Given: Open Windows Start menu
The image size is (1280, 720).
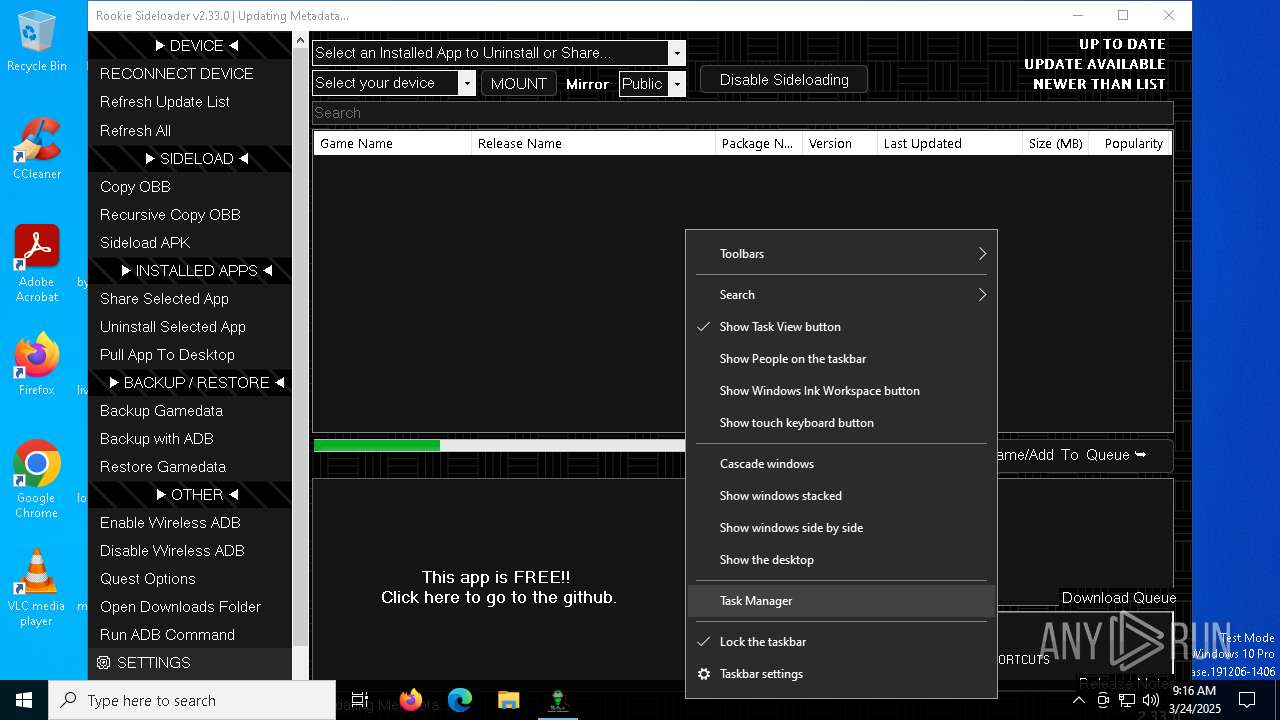Looking at the screenshot, I should click(24, 700).
